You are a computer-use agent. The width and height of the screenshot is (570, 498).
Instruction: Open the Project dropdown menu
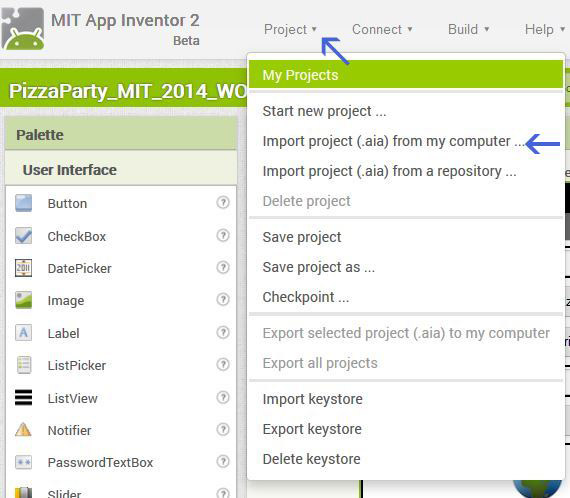[290, 29]
